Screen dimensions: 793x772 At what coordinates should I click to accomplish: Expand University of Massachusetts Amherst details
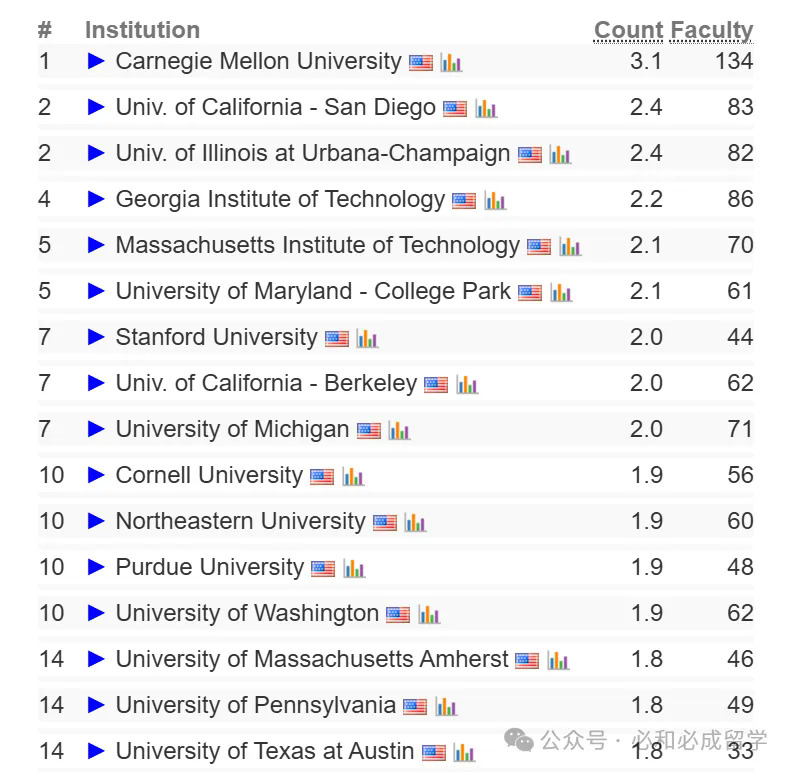96,659
